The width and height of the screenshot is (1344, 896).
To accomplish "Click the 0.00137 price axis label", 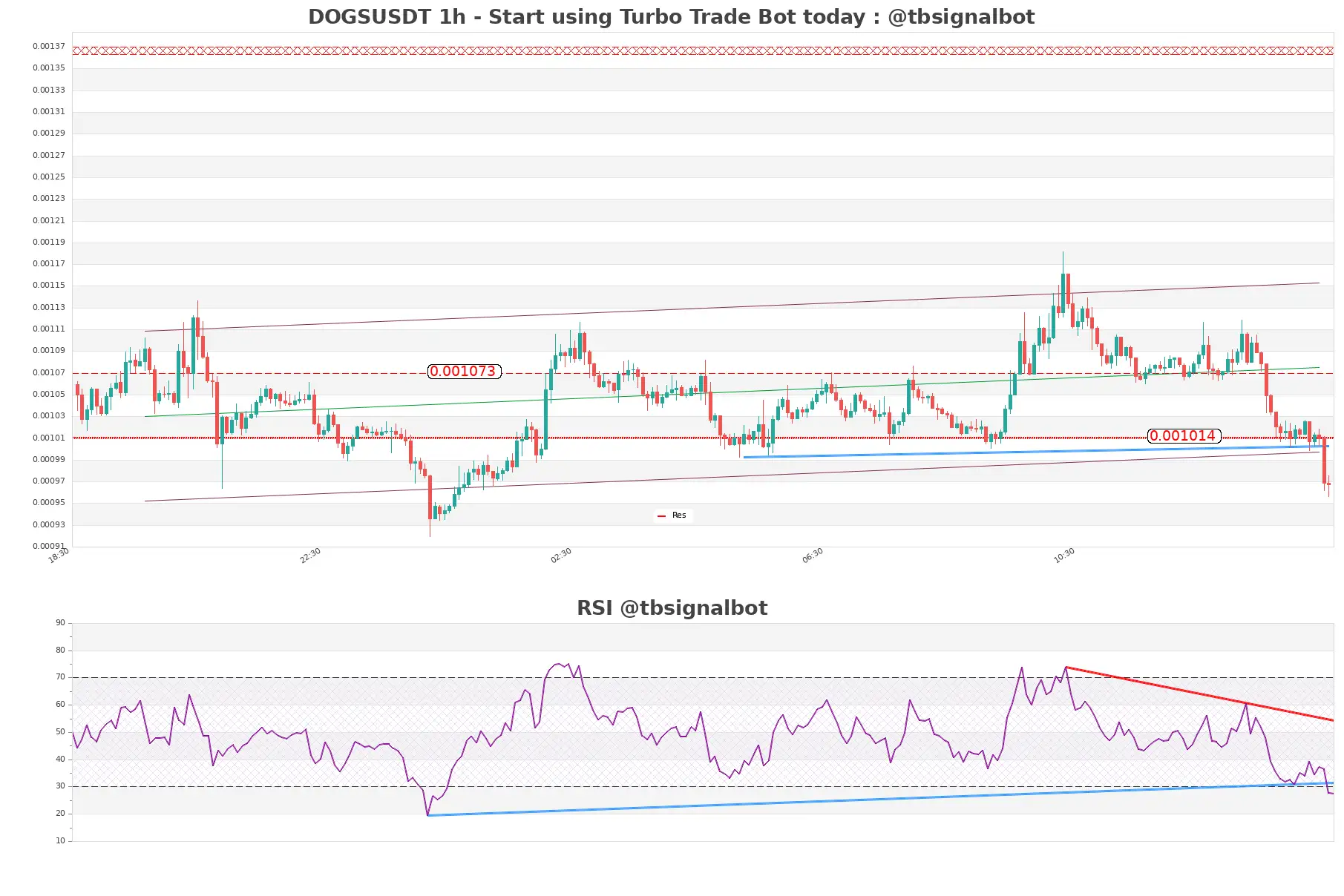I will [x=48, y=46].
